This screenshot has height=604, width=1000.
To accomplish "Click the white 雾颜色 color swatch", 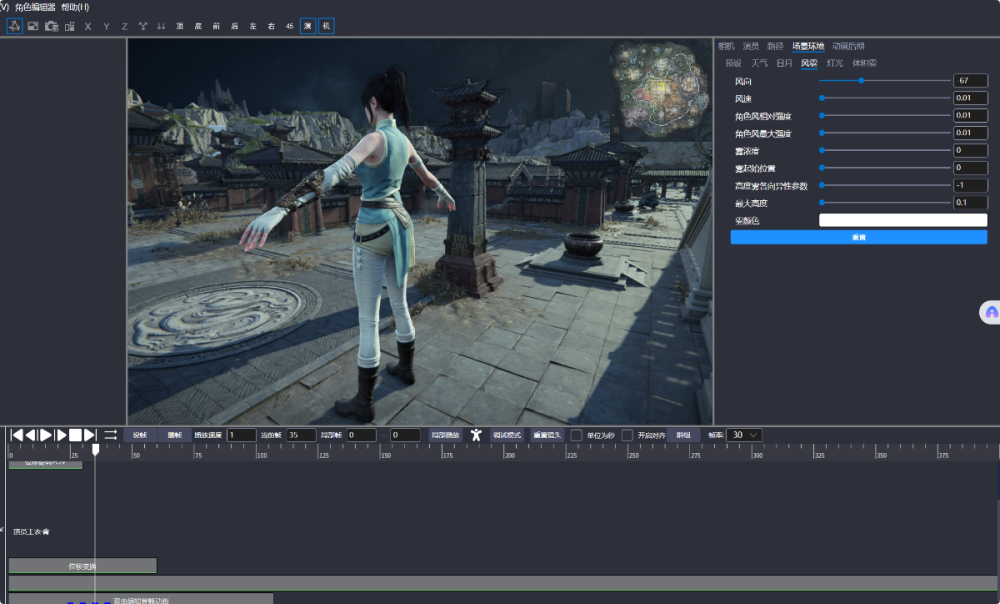I will [902, 220].
